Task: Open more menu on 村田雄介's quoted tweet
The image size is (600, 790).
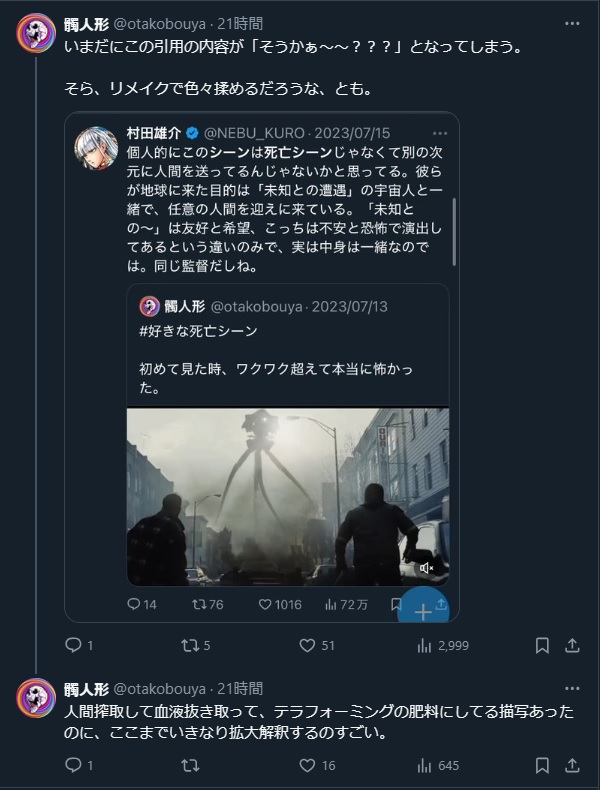Action: 439,132
